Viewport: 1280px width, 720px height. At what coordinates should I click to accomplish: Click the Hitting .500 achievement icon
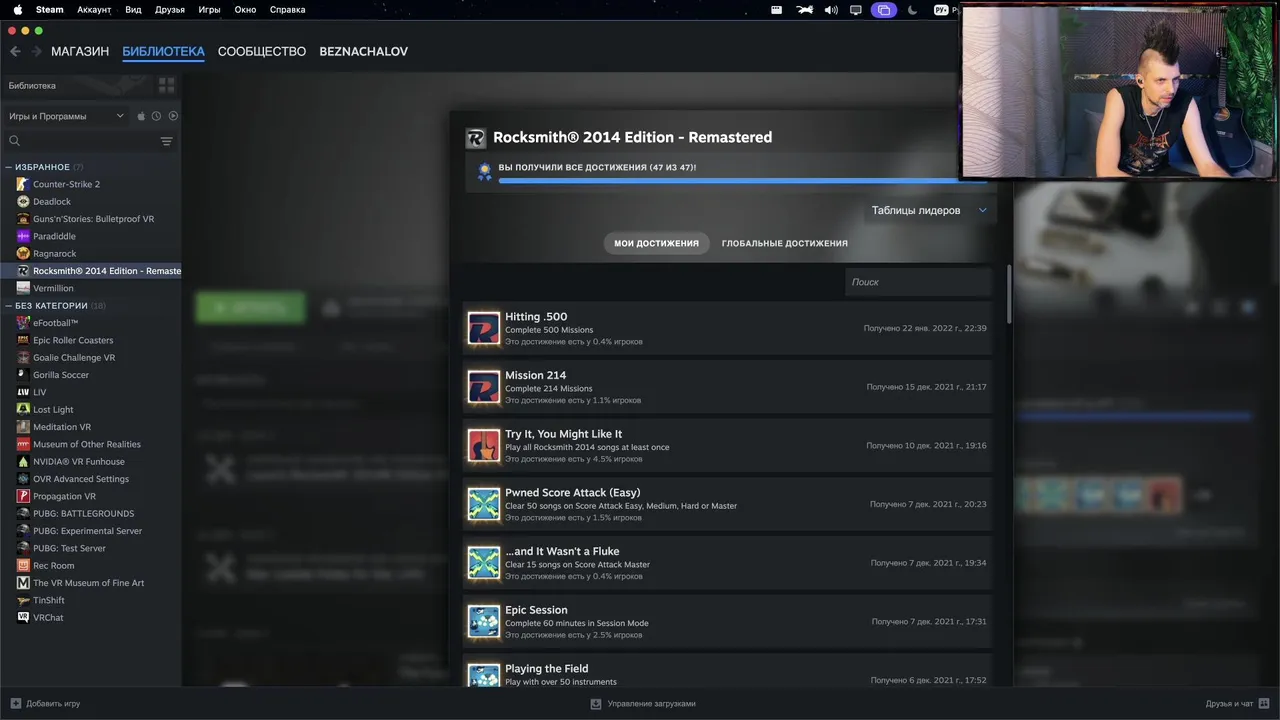pyautogui.click(x=484, y=328)
